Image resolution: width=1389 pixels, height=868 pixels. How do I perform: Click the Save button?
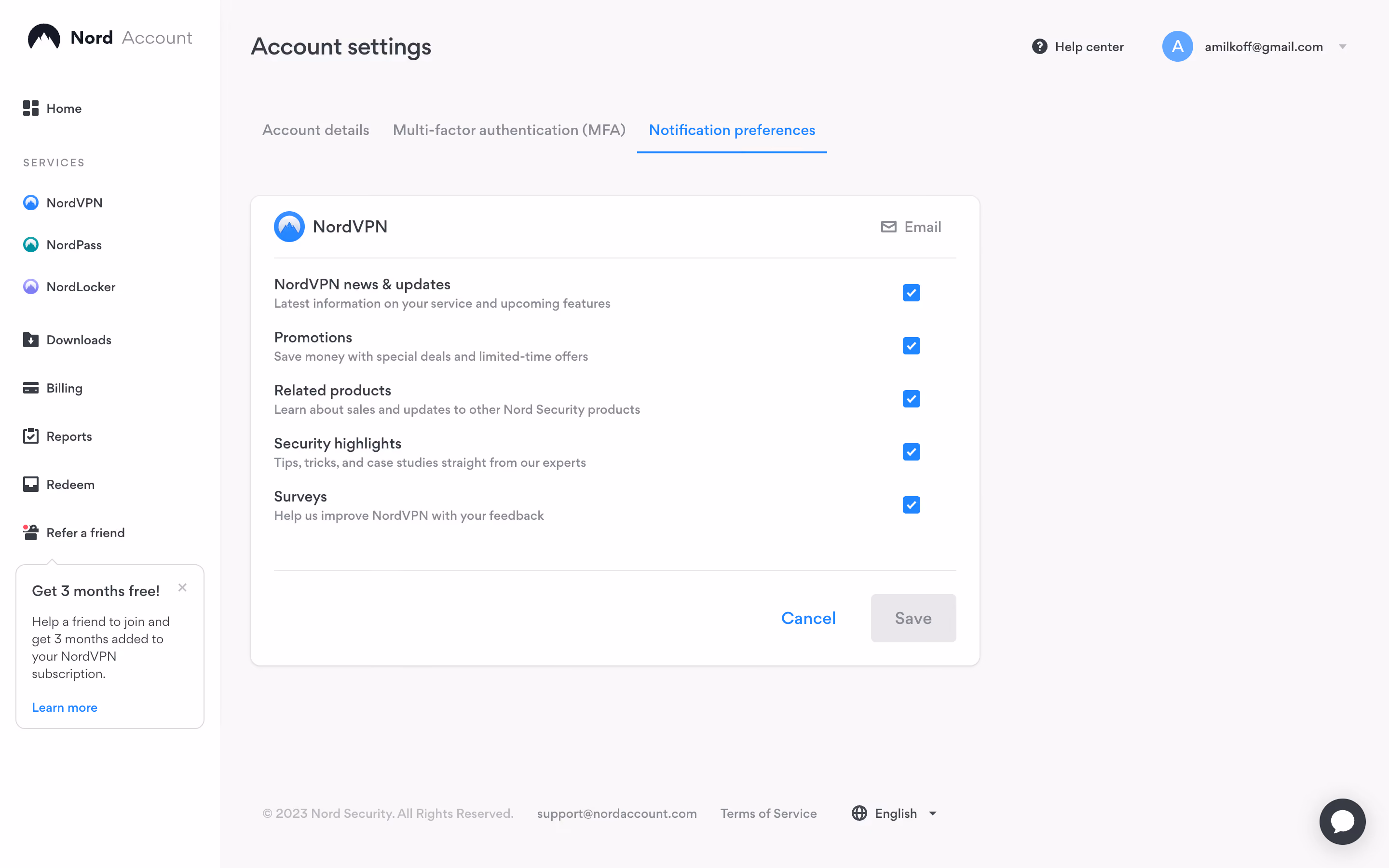coord(913,618)
